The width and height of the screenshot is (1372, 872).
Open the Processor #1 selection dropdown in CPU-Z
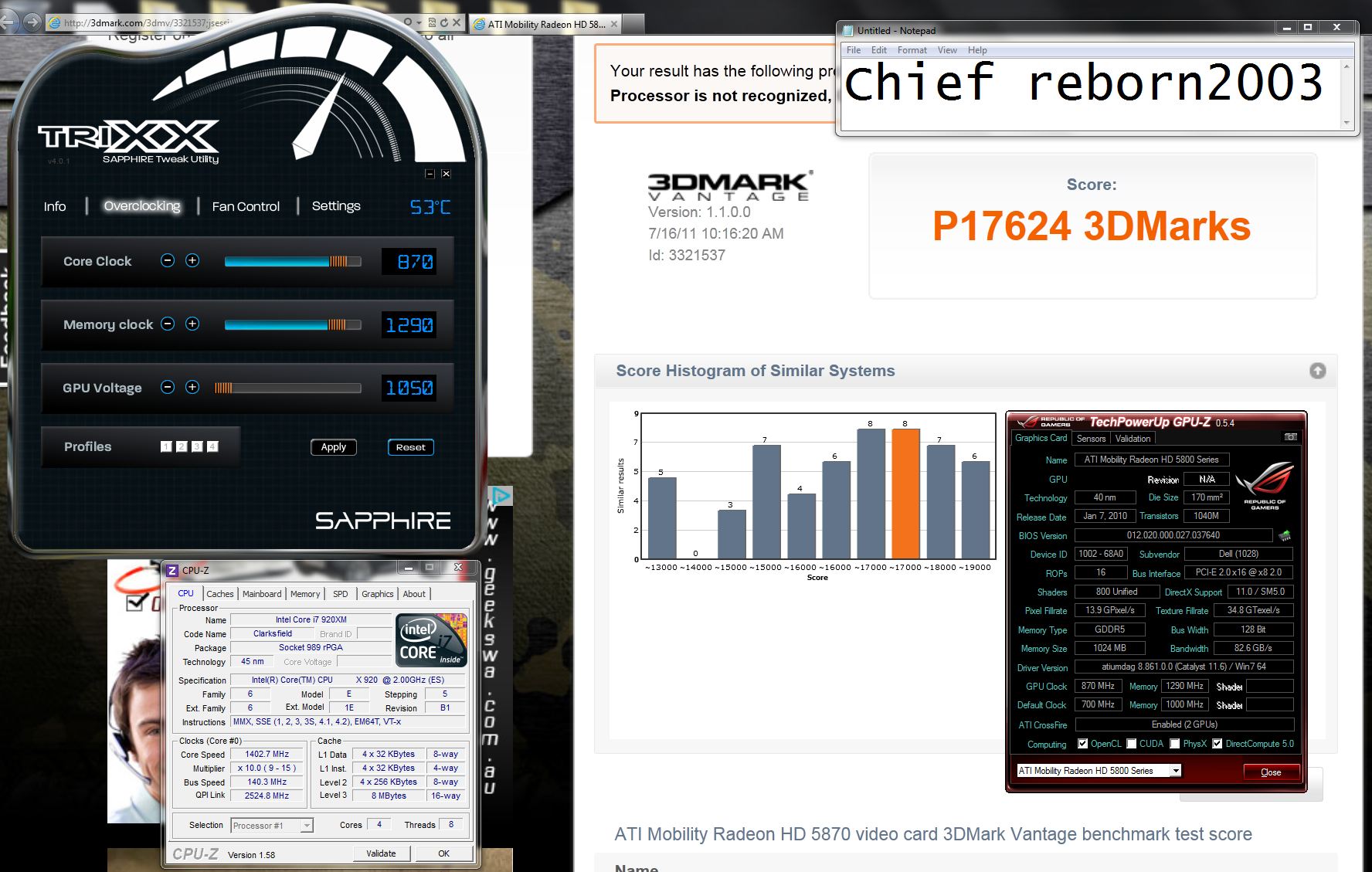coord(307,826)
